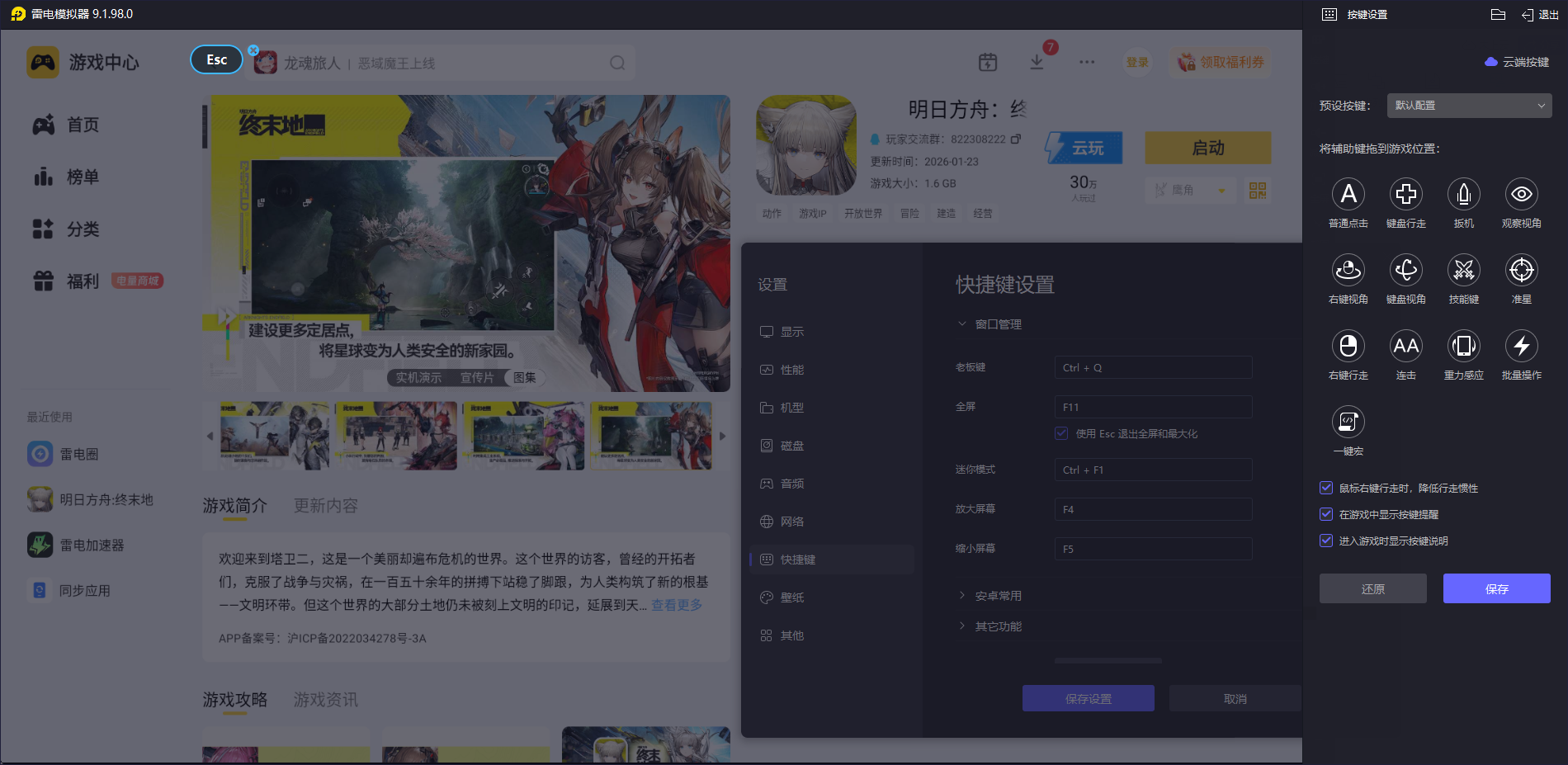This screenshot has height=765, width=1568.
Task: Select the 键盘行走 D-pad key icon
Action: click(x=1406, y=194)
